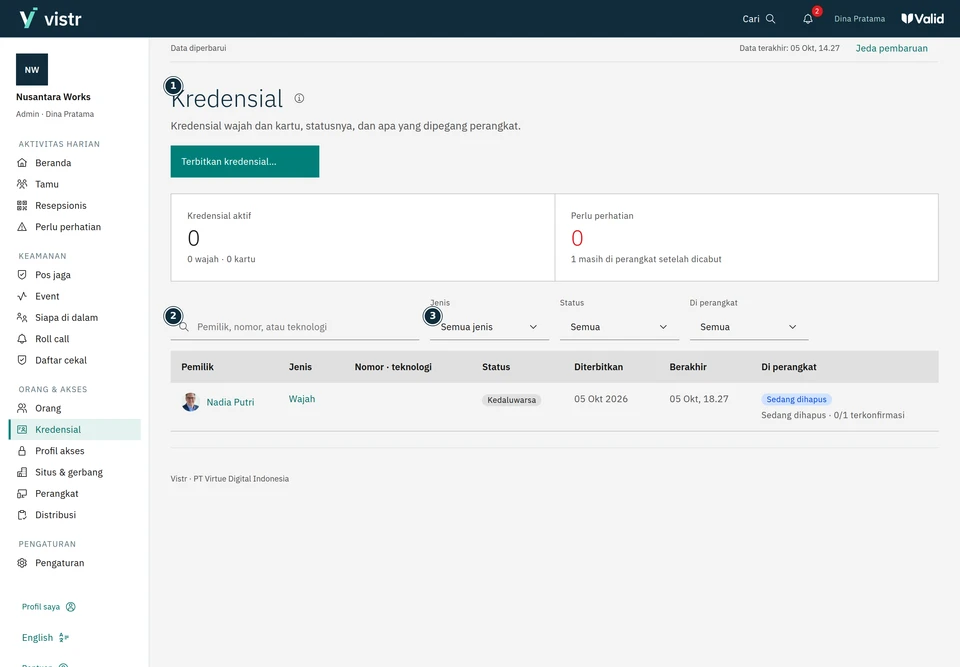This screenshot has width=960, height=667.
Task: Navigate to Orang in sidebar
Action: pos(75,408)
